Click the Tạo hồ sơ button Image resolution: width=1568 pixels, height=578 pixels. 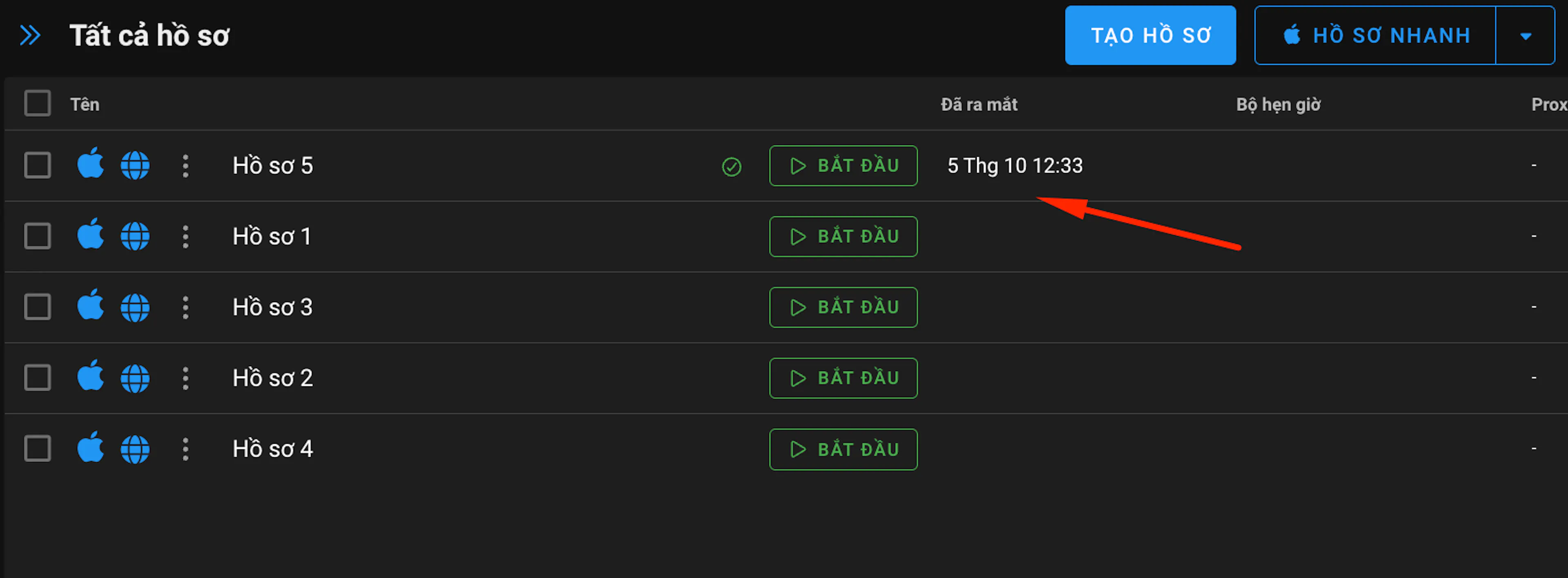click(x=1150, y=35)
